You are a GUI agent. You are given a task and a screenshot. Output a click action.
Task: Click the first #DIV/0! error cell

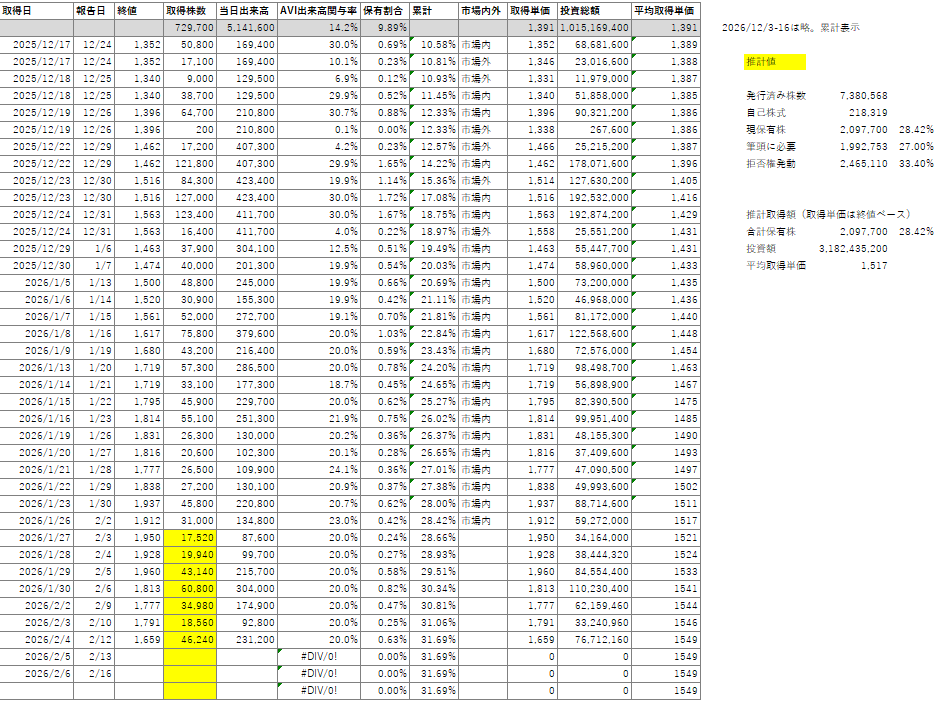coord(319,656)
